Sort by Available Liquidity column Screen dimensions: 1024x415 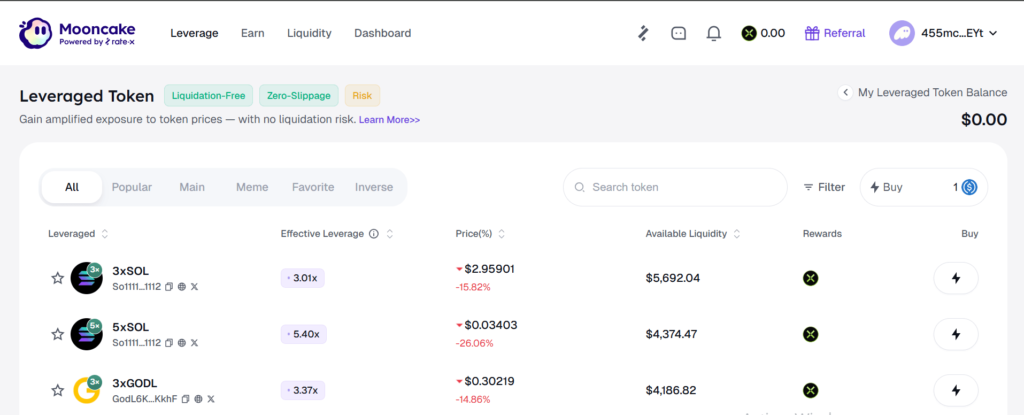pyautogui.click(x=737, y=234)
